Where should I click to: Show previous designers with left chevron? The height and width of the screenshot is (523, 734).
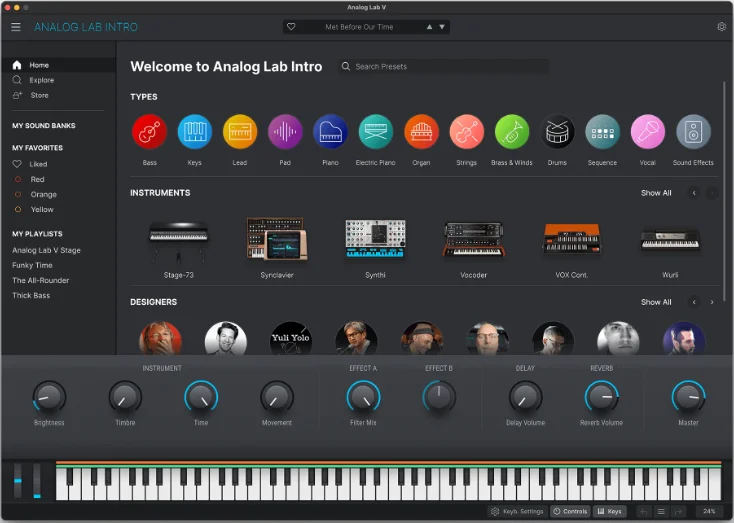(x=694, y=302)
